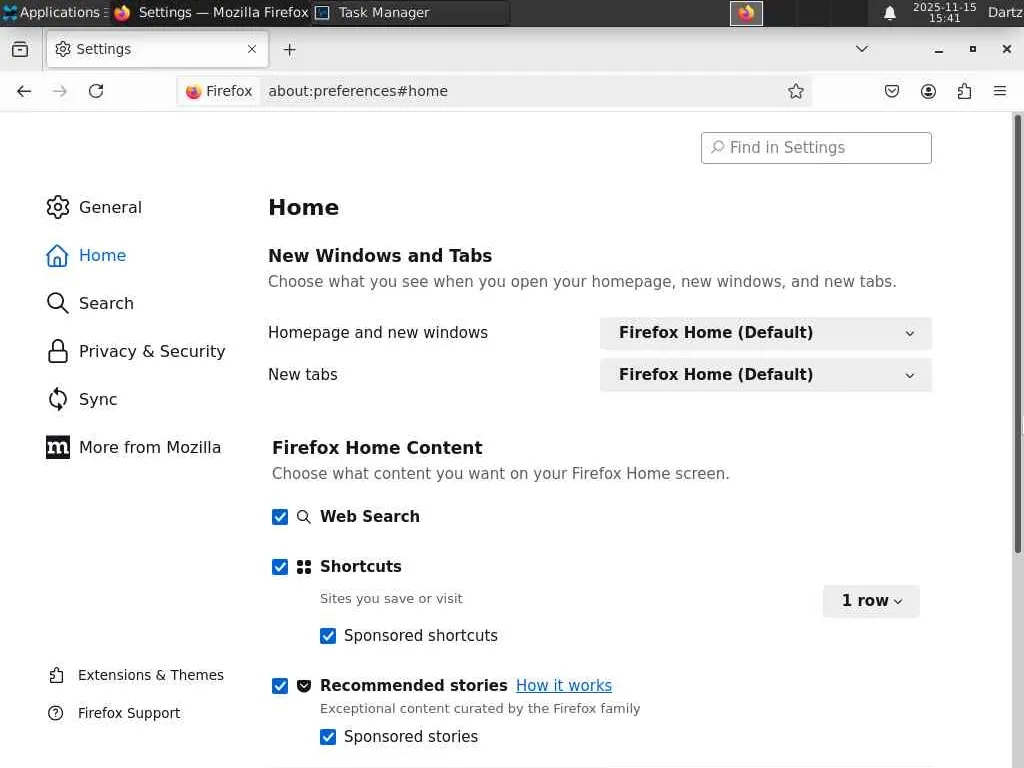Open the Pocket save icon

pos(892,91)
